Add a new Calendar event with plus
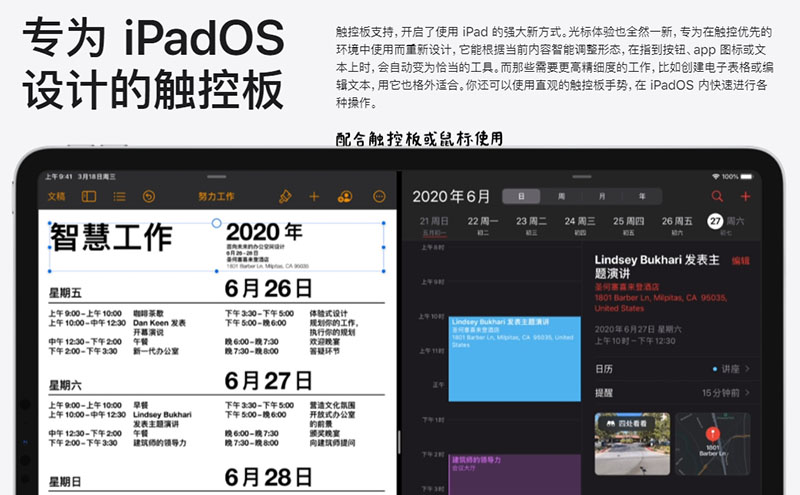800x495 pixels. pos(745,196)
